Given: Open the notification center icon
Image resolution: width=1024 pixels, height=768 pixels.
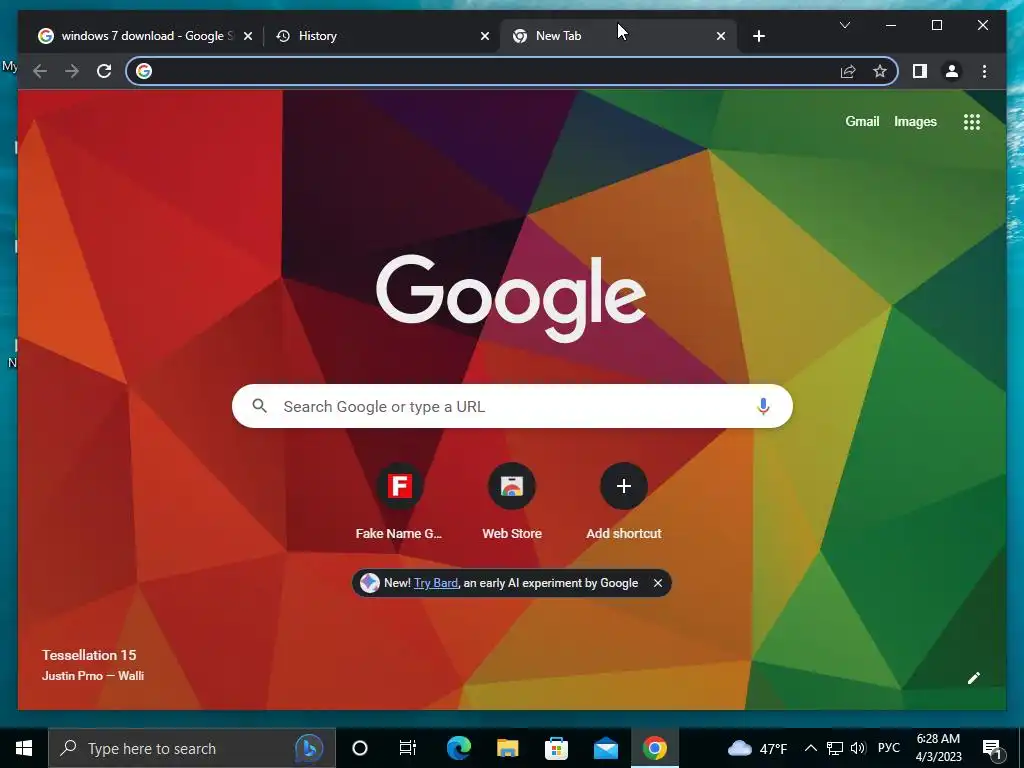Looking at the screenshot, I should coord(993,750).
